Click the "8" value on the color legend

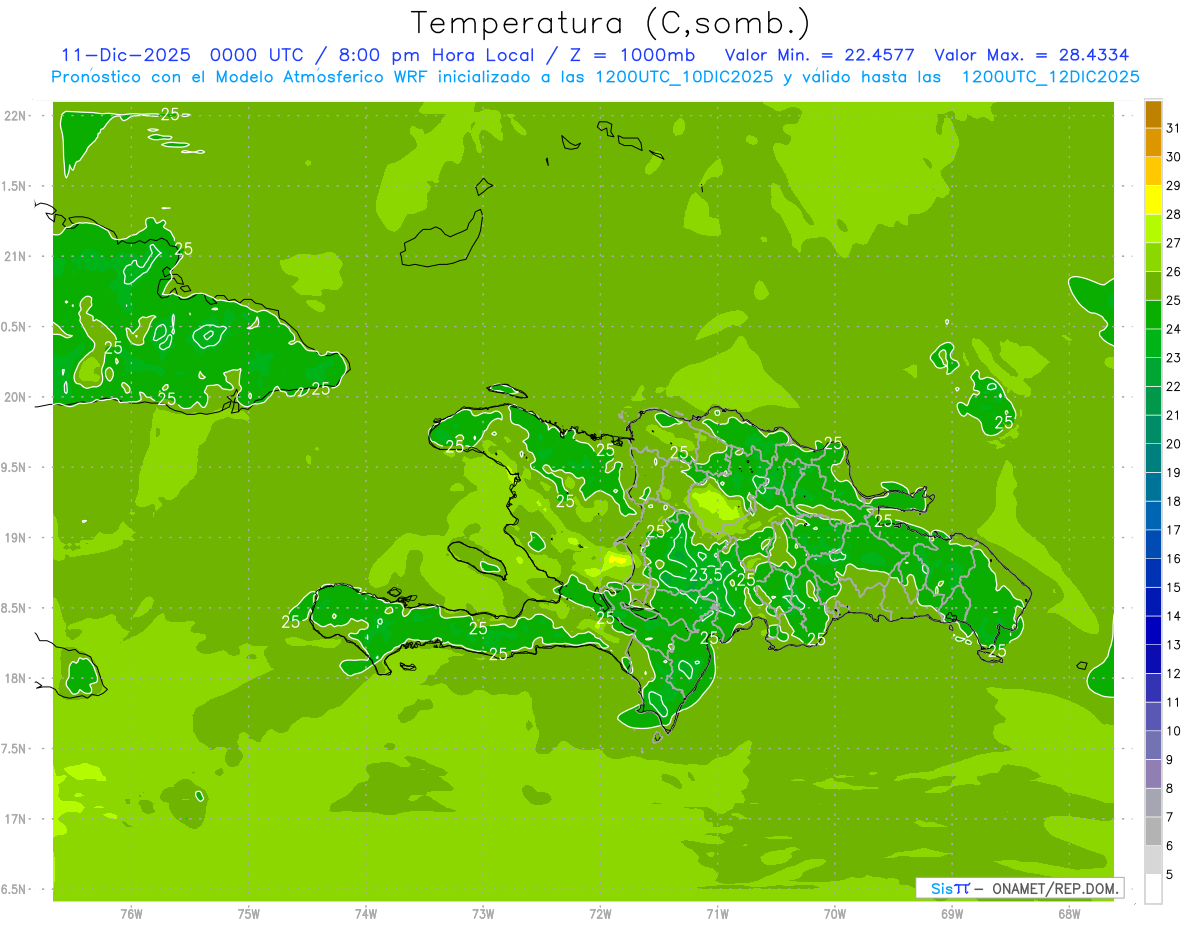point(1170,788)
